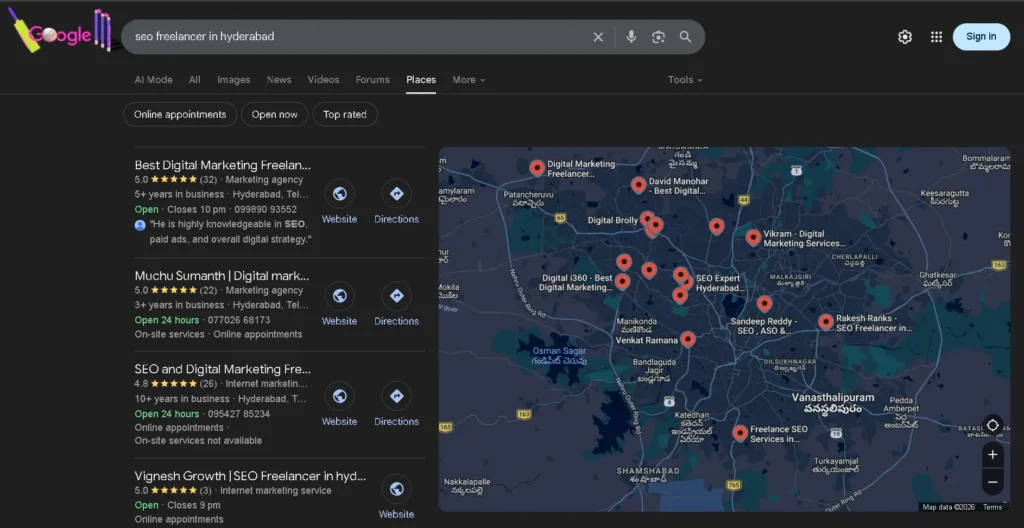Start voice search with the microphone icon
This screenshot has width=1024, height=528.
click(x=631, y=37)
